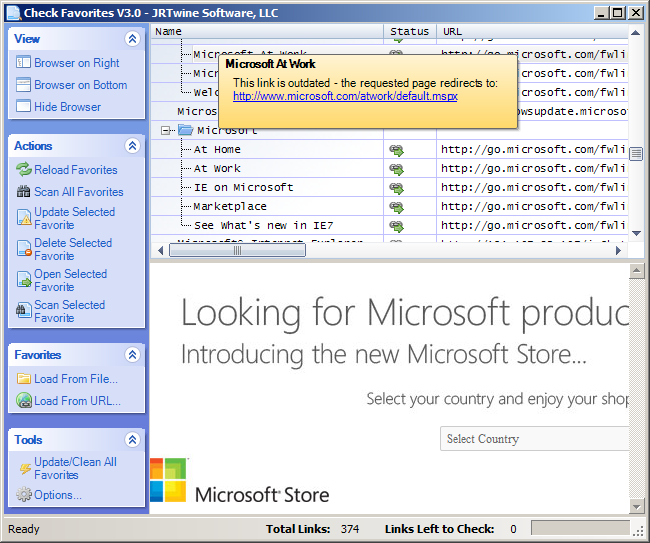This screenshot has width=650, height=543.
Task: Click Reload Favorites text link
Action: pyautogui.click(x=76, y=170)
